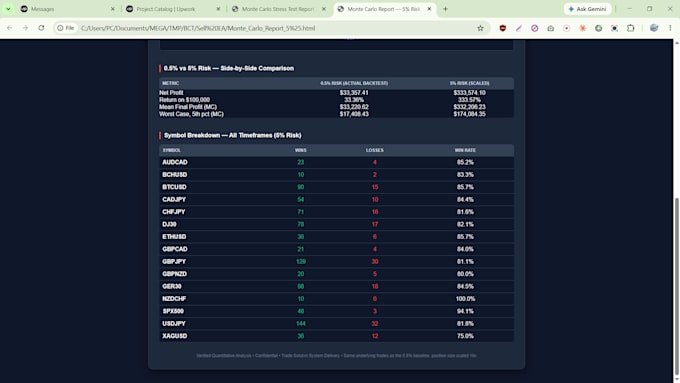Click the $333,574.10 scaled profit value
The width and height of the screenshot is (680, 383).
(469, 93)
